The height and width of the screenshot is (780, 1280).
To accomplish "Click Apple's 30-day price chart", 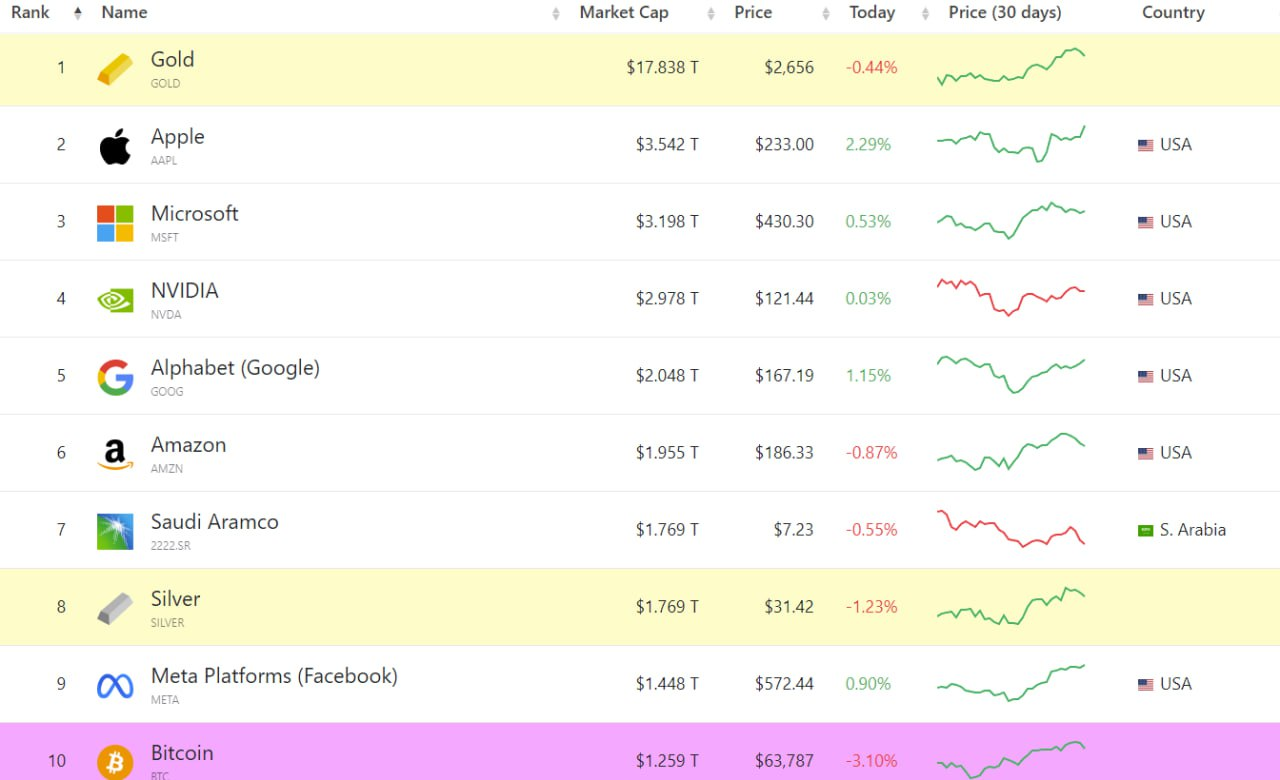I will pyautogui.click(x=1011, y=144).
